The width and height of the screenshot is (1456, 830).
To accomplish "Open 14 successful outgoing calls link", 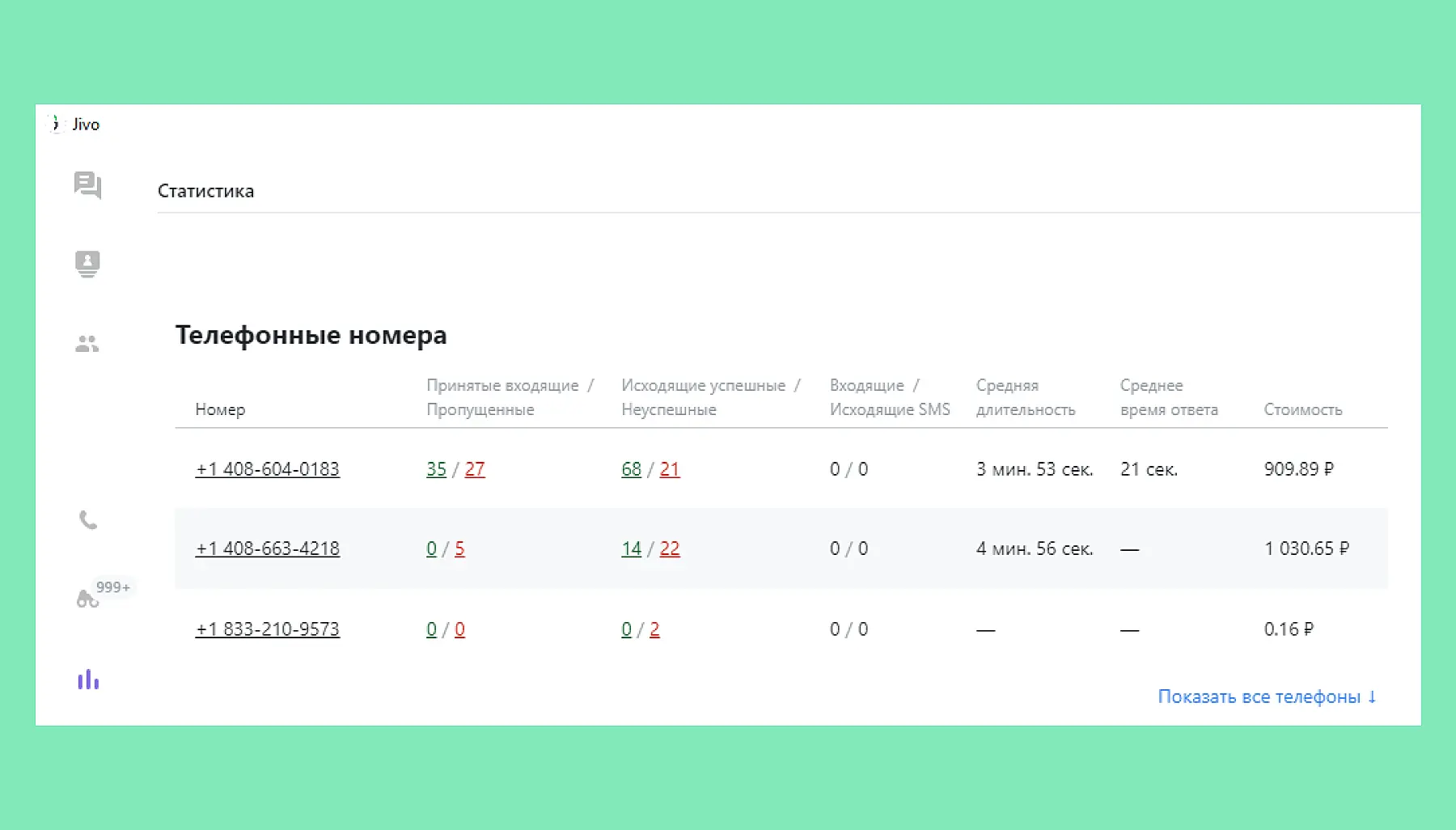I will [631, 548].
